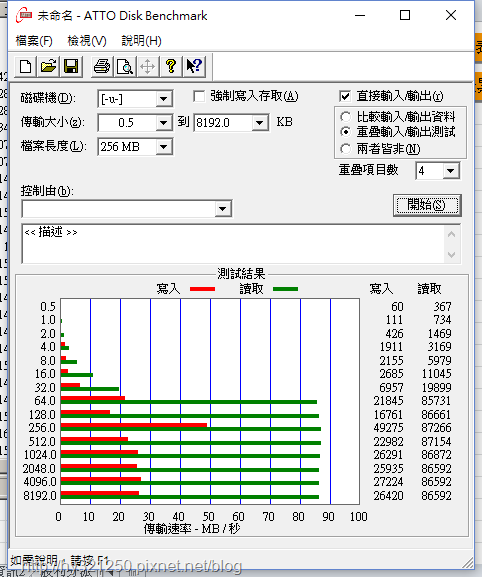This screenshot has width=482, height=577.
Task: Click the New document toolbar icon
Action: [x=25, y=67]
